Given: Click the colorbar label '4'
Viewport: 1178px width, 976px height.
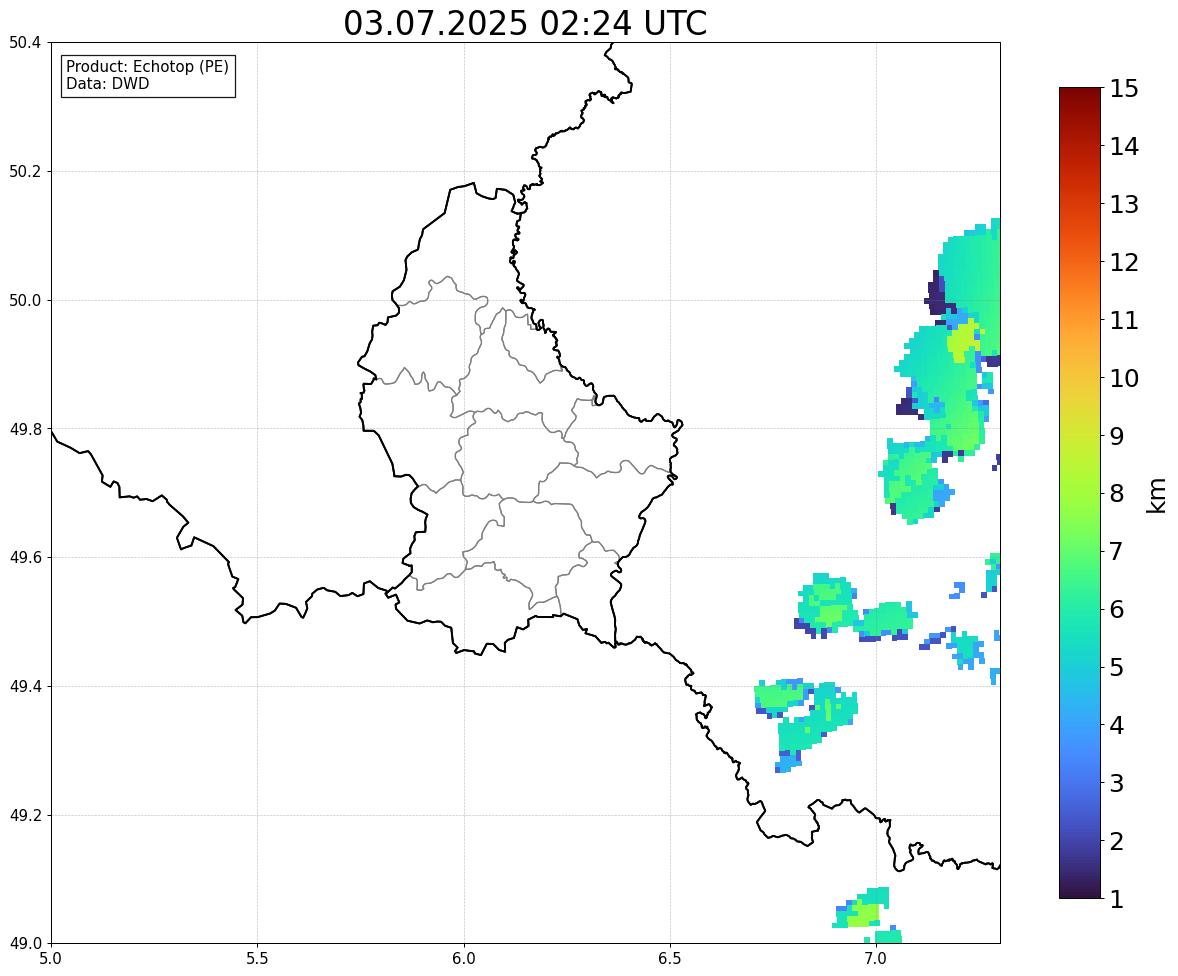Looking at the screenshot, I should click(x=1117, y=725).
